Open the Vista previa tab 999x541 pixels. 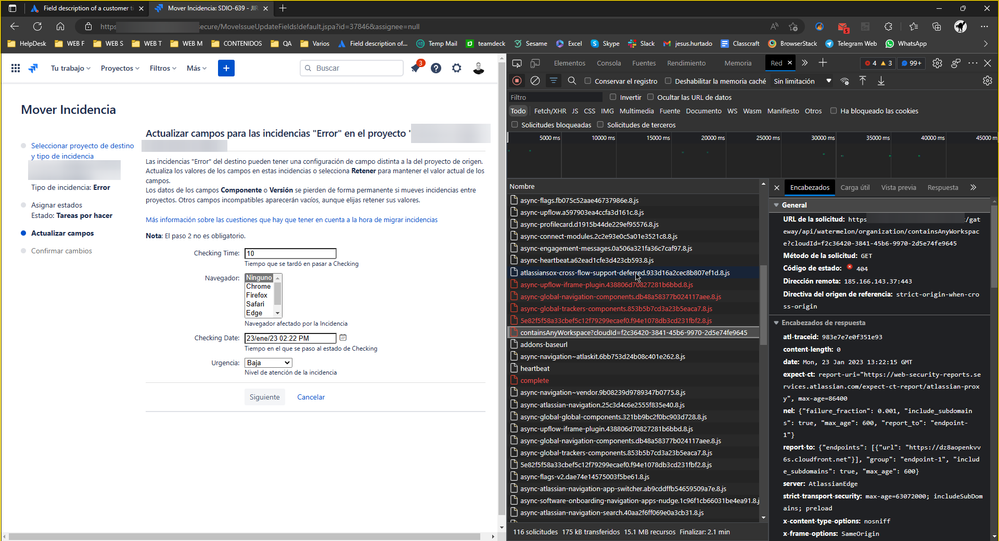tap(898, 187)
